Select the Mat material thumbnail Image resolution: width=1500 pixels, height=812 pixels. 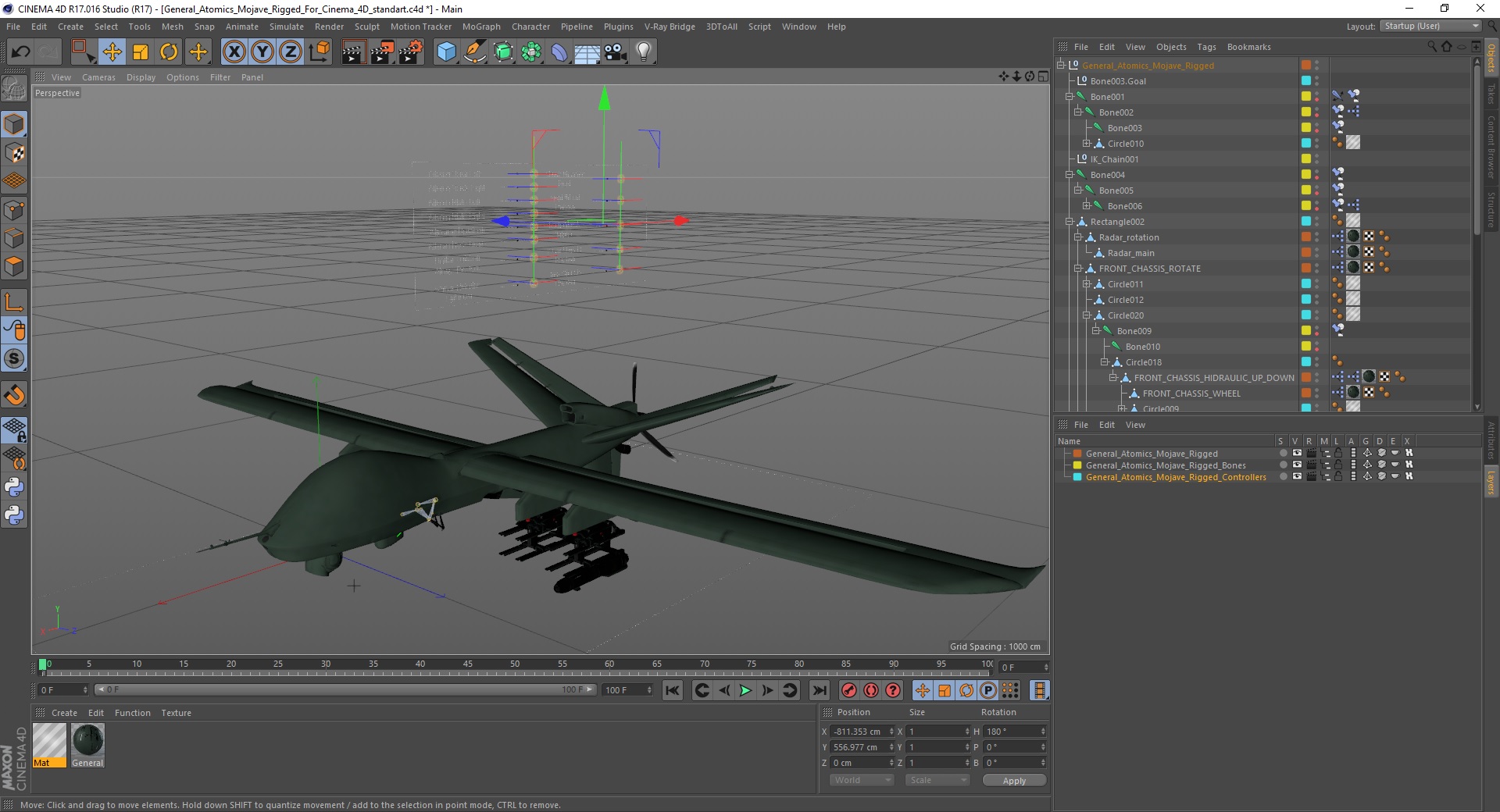tap(49, 746)
